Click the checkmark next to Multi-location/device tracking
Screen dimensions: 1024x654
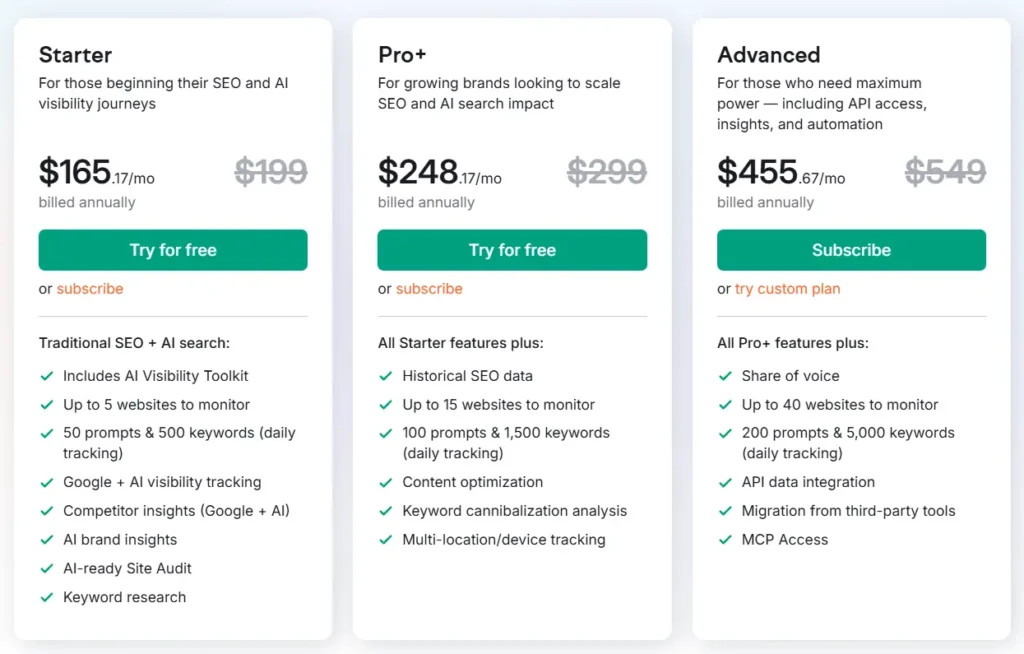[x=385, y=540]
